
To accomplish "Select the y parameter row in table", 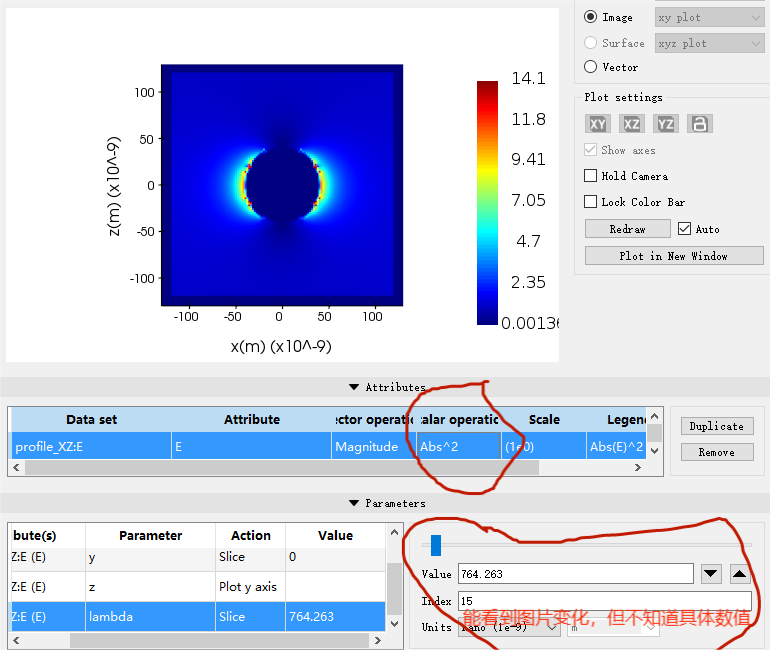I will coord(150,557).
